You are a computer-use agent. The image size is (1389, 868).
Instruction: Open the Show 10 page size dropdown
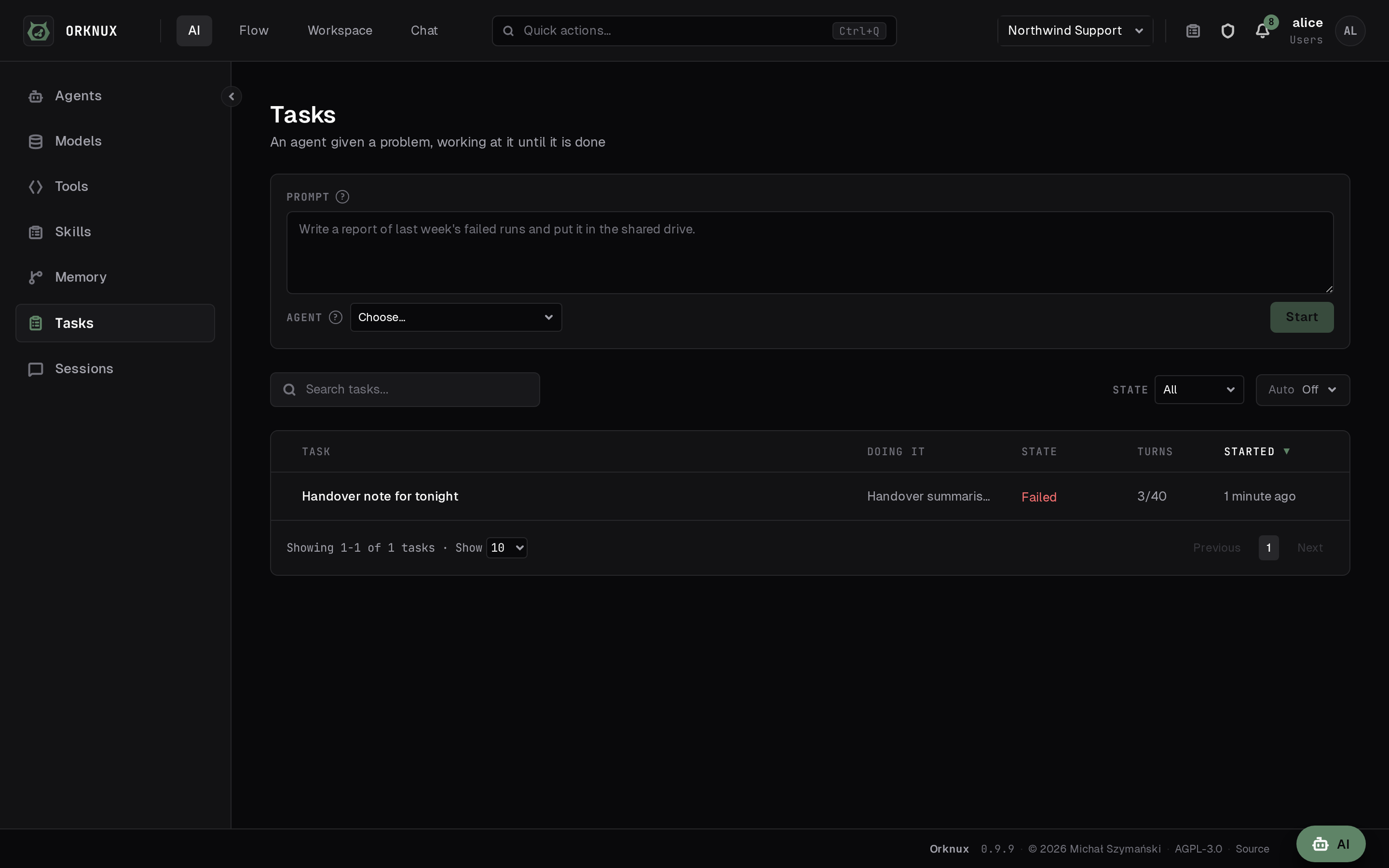(507, 548)
